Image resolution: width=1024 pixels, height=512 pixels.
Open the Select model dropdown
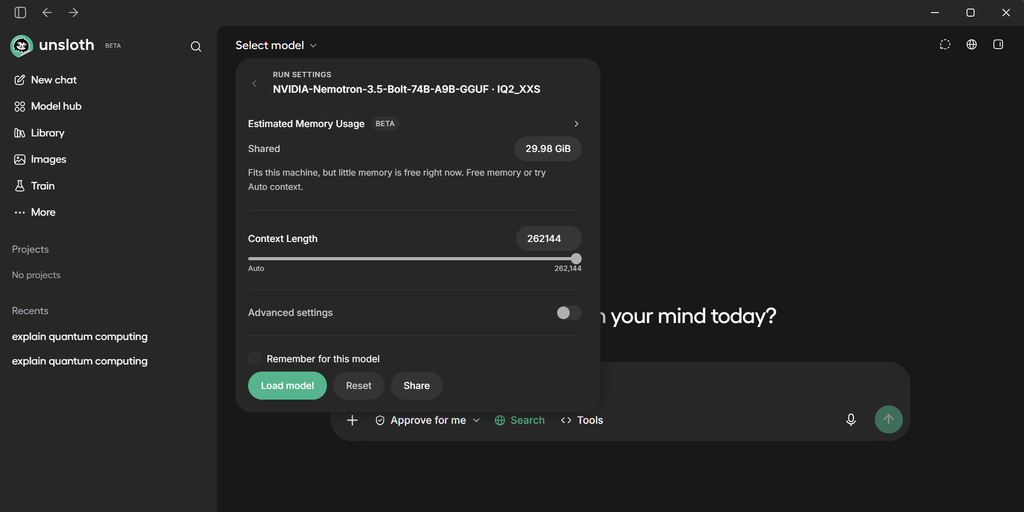pos(276,45)
